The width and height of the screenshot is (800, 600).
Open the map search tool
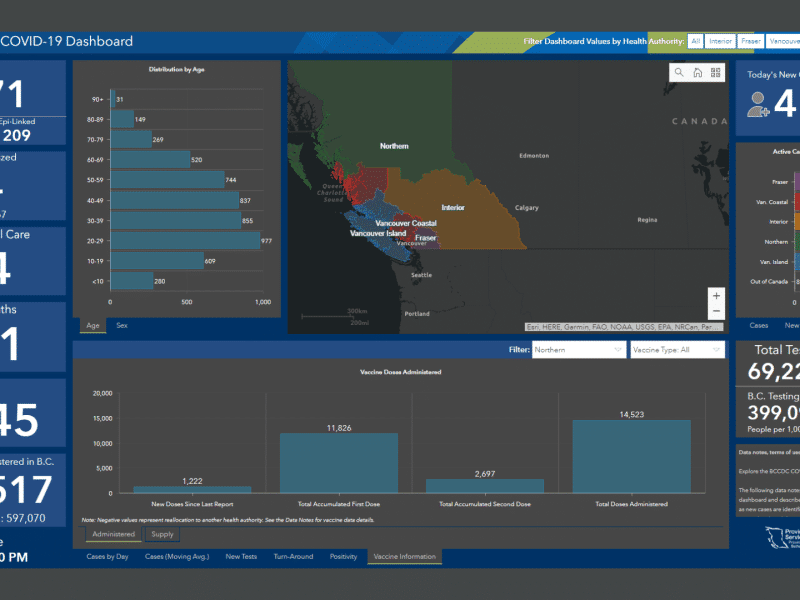pyautogui.click(x=680, y=73)
